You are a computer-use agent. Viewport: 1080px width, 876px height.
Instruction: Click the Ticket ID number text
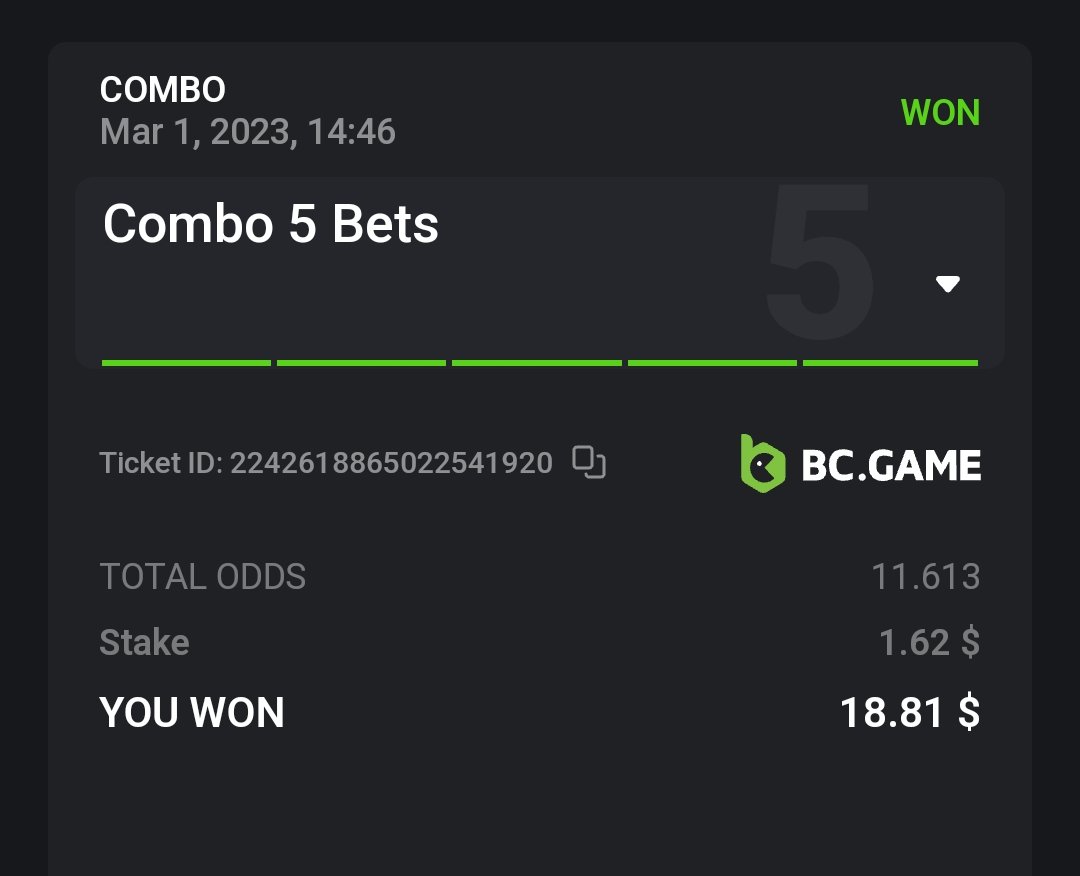click(x=391, y=463)
